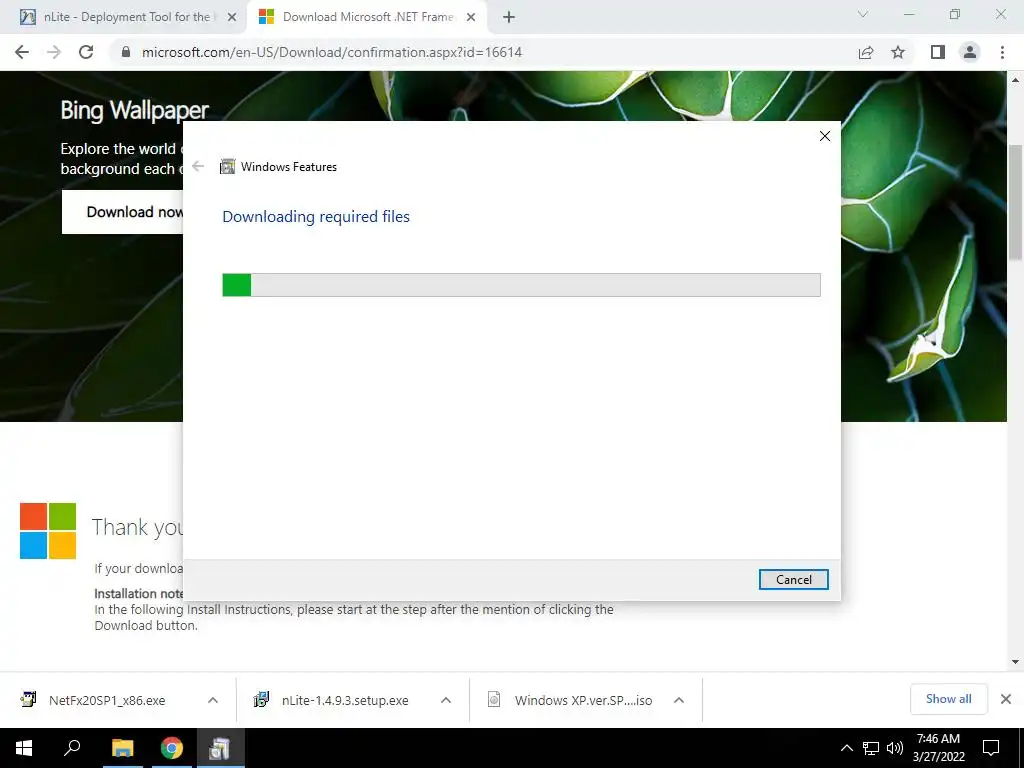
Task: Click the Windows Features title icon
Action: 227,167
